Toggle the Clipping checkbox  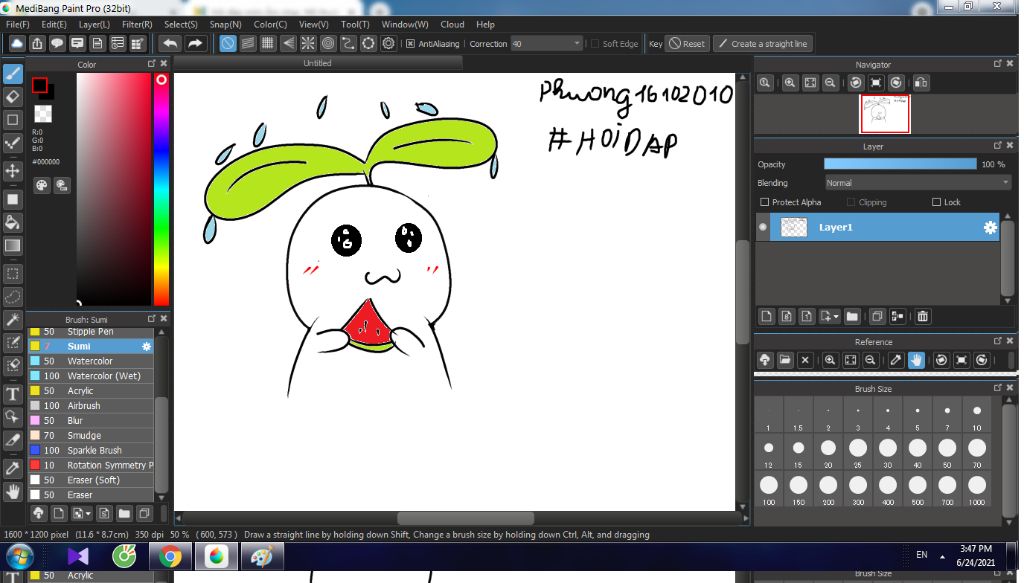pyautogui.click(x=850, y=202)
